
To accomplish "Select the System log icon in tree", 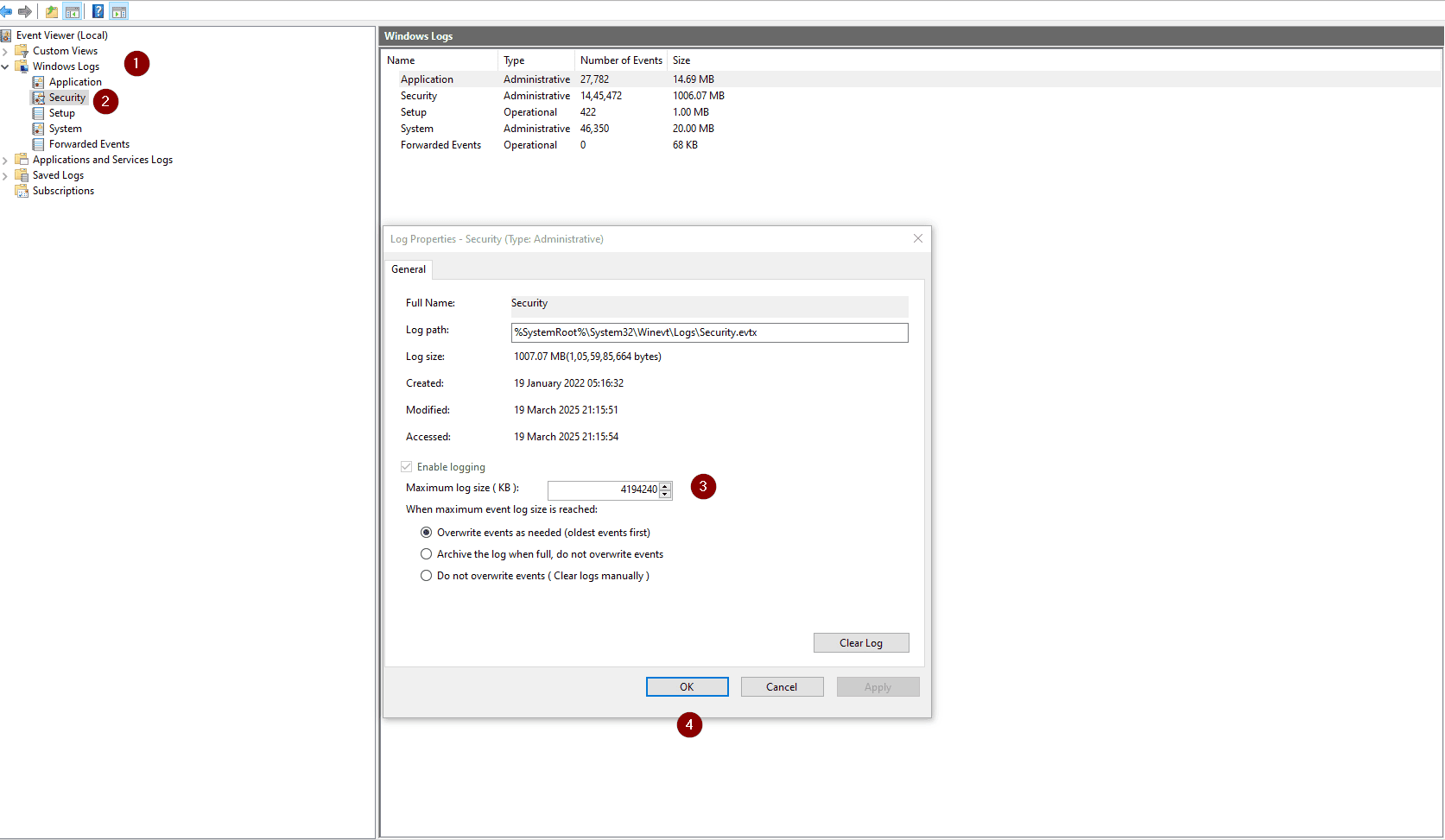I will coord(38,129).
